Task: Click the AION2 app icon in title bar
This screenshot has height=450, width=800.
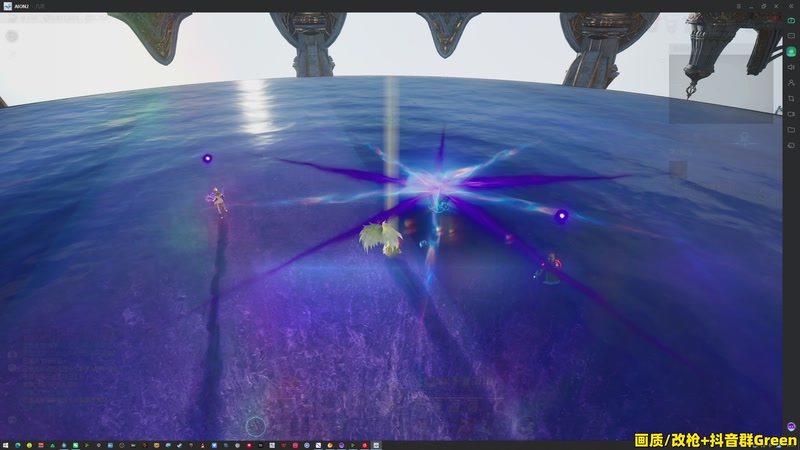Action: 7,6
